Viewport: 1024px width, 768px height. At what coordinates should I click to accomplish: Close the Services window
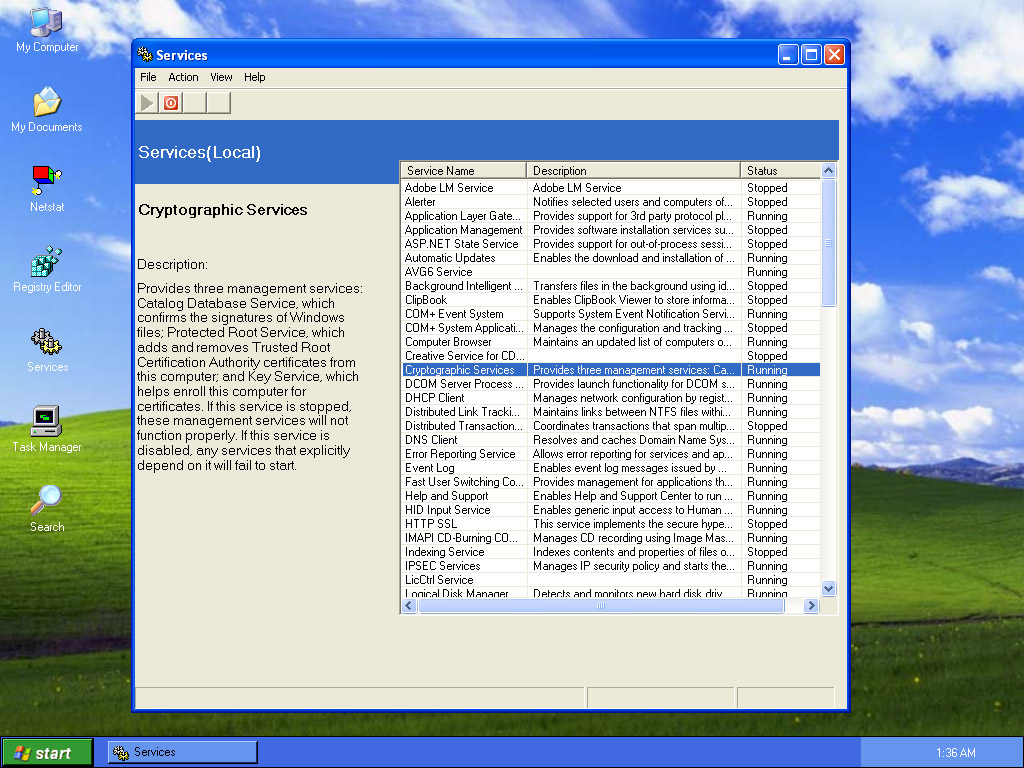click(x=834, y=55)
